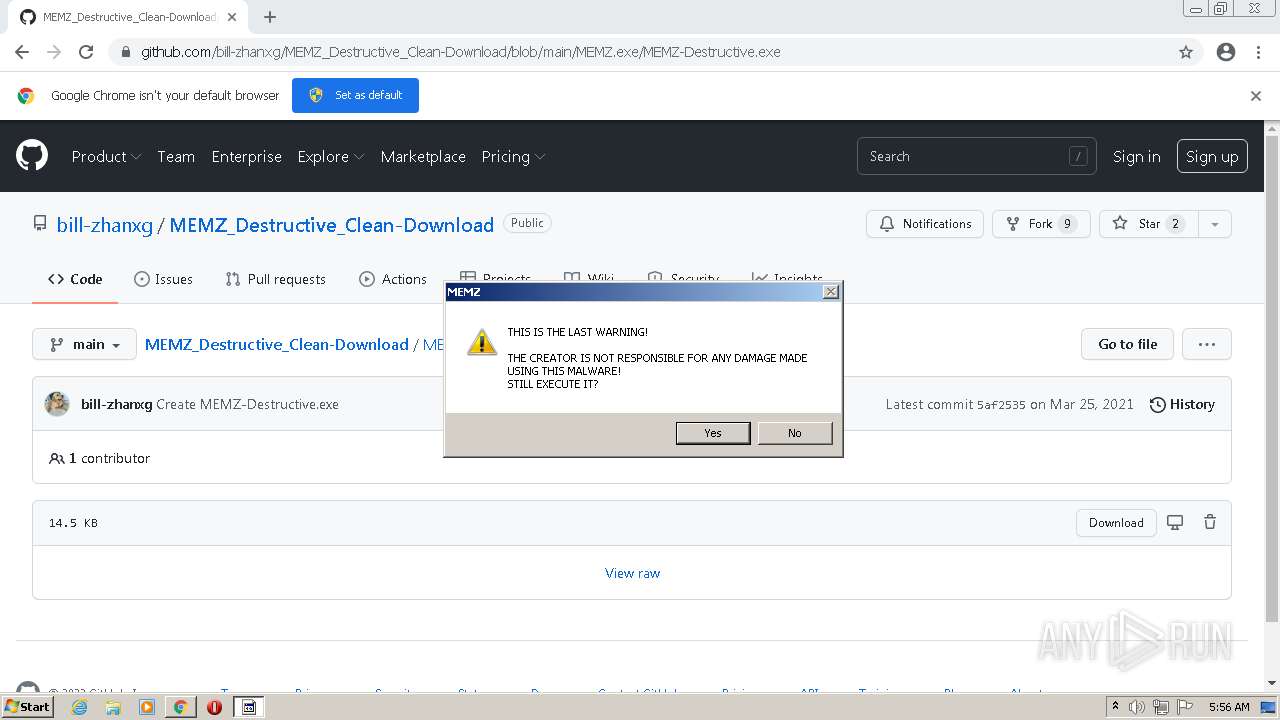This screenshot has height=720, width=1280.
Task: Switch to the Issues tab
Action: click(163, 279)
